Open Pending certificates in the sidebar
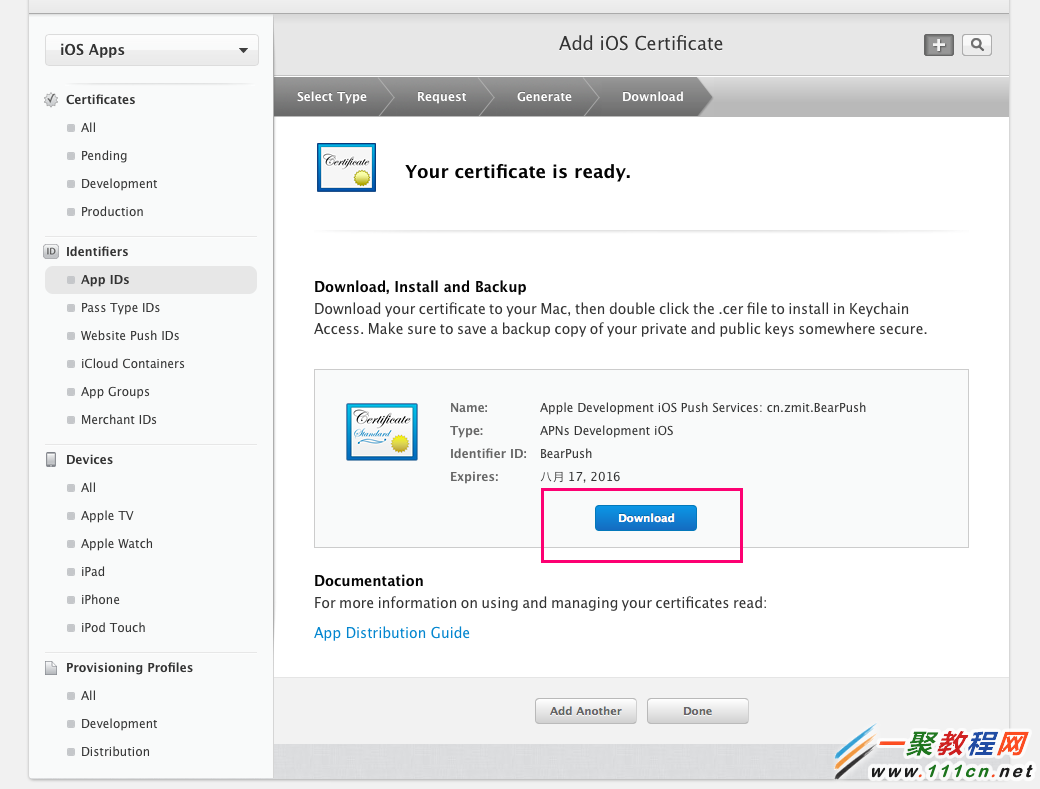This screenshot has width=1040, height=789. tap(104, 156)
